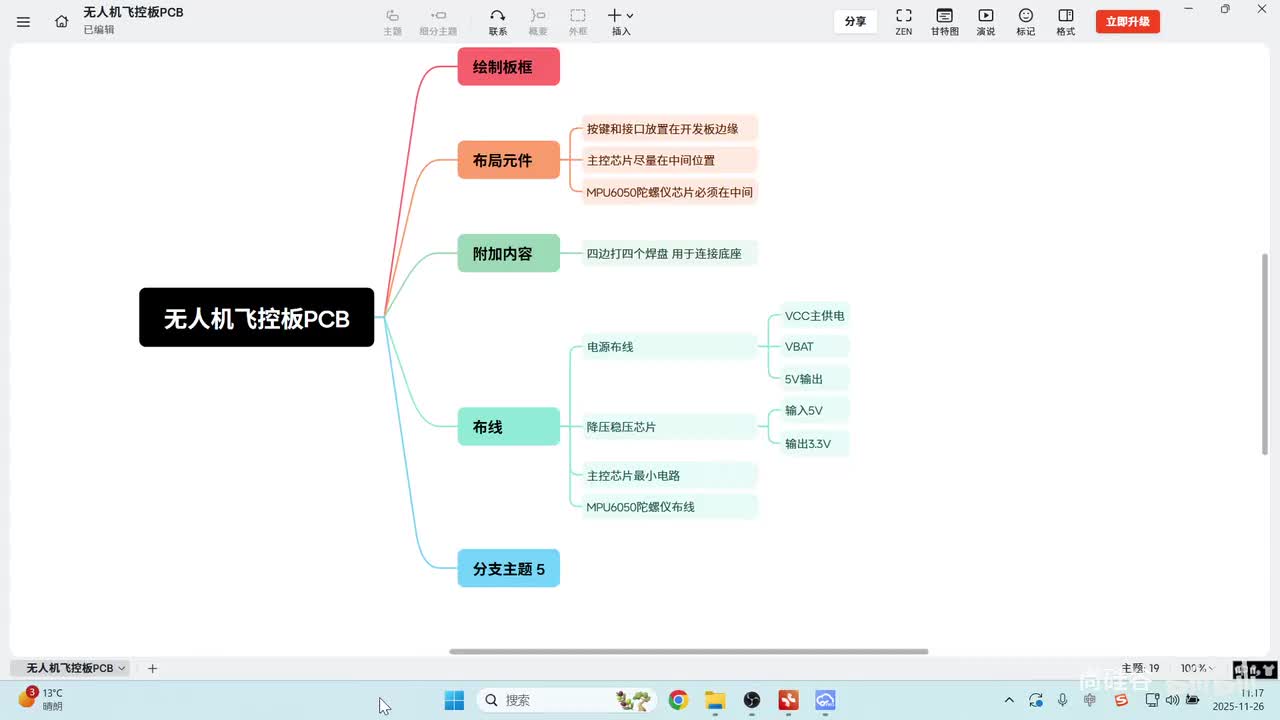Select the VBAT node
This screenshot has width=1280, height=720.
point(815,347)
